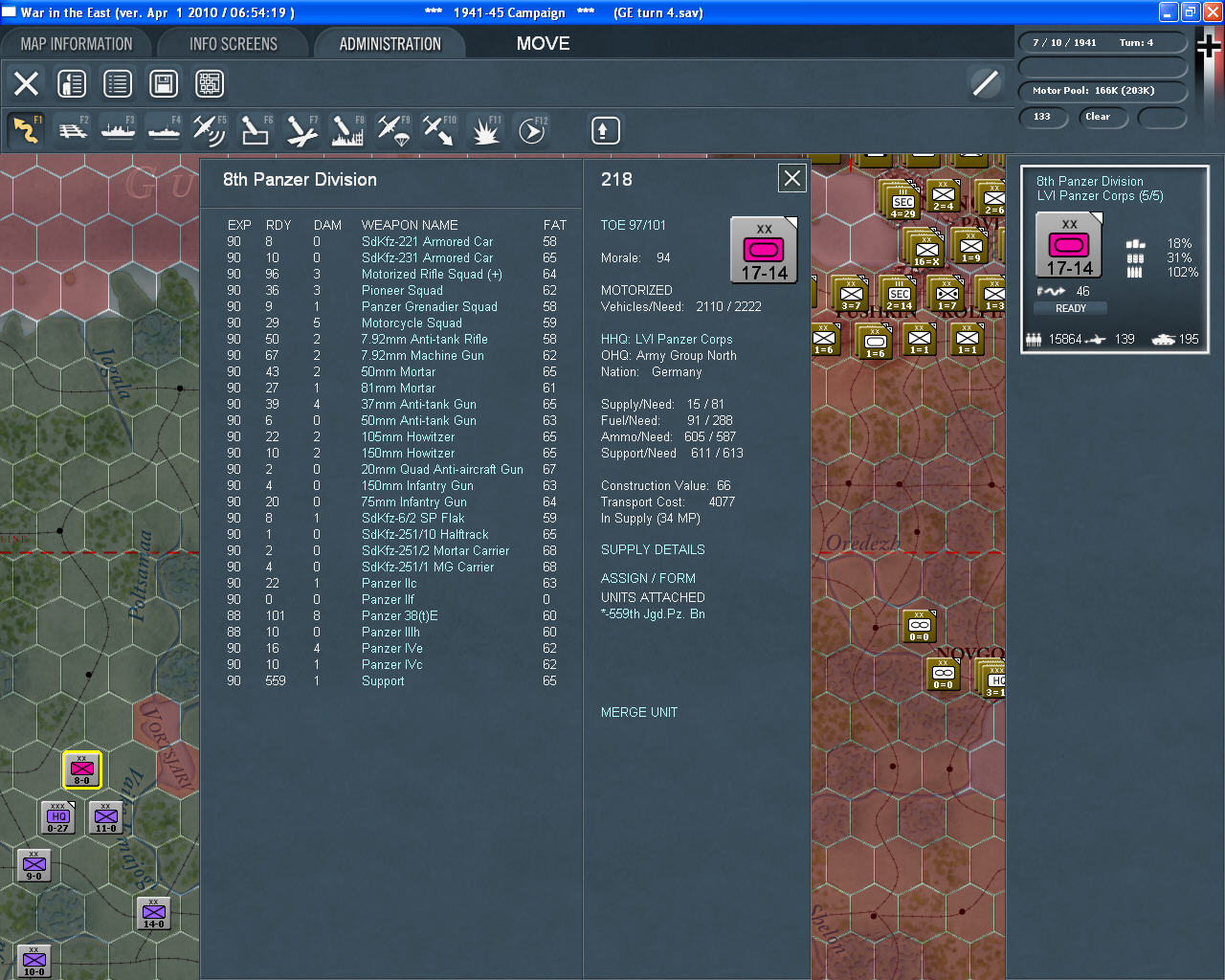Select F8 bomb city mode icon

[x=346, y=130]
